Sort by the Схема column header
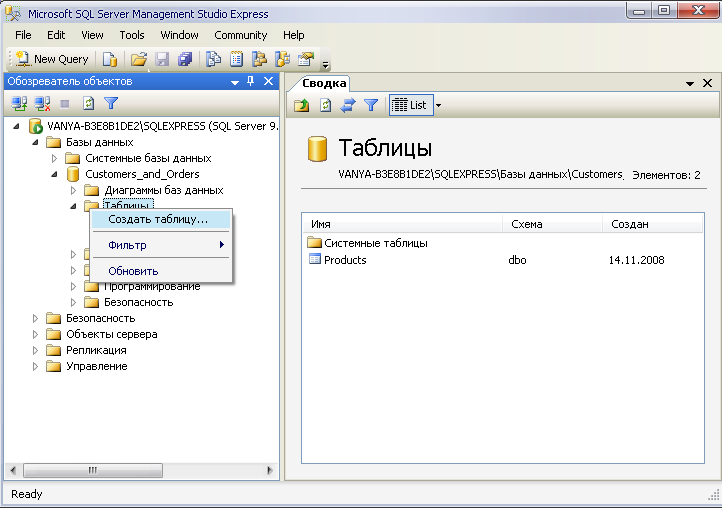 coord(552,224)
